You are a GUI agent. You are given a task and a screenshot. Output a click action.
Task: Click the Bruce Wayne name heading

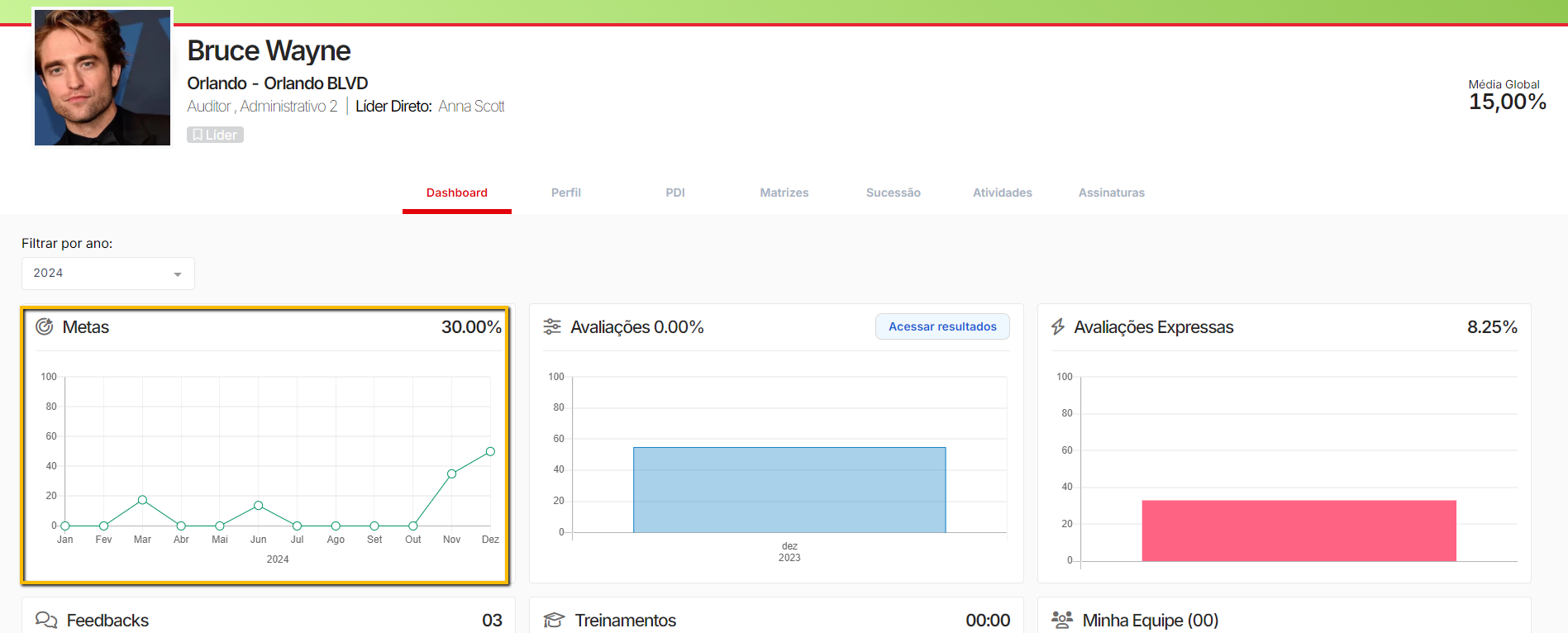[x=269, y=51]
